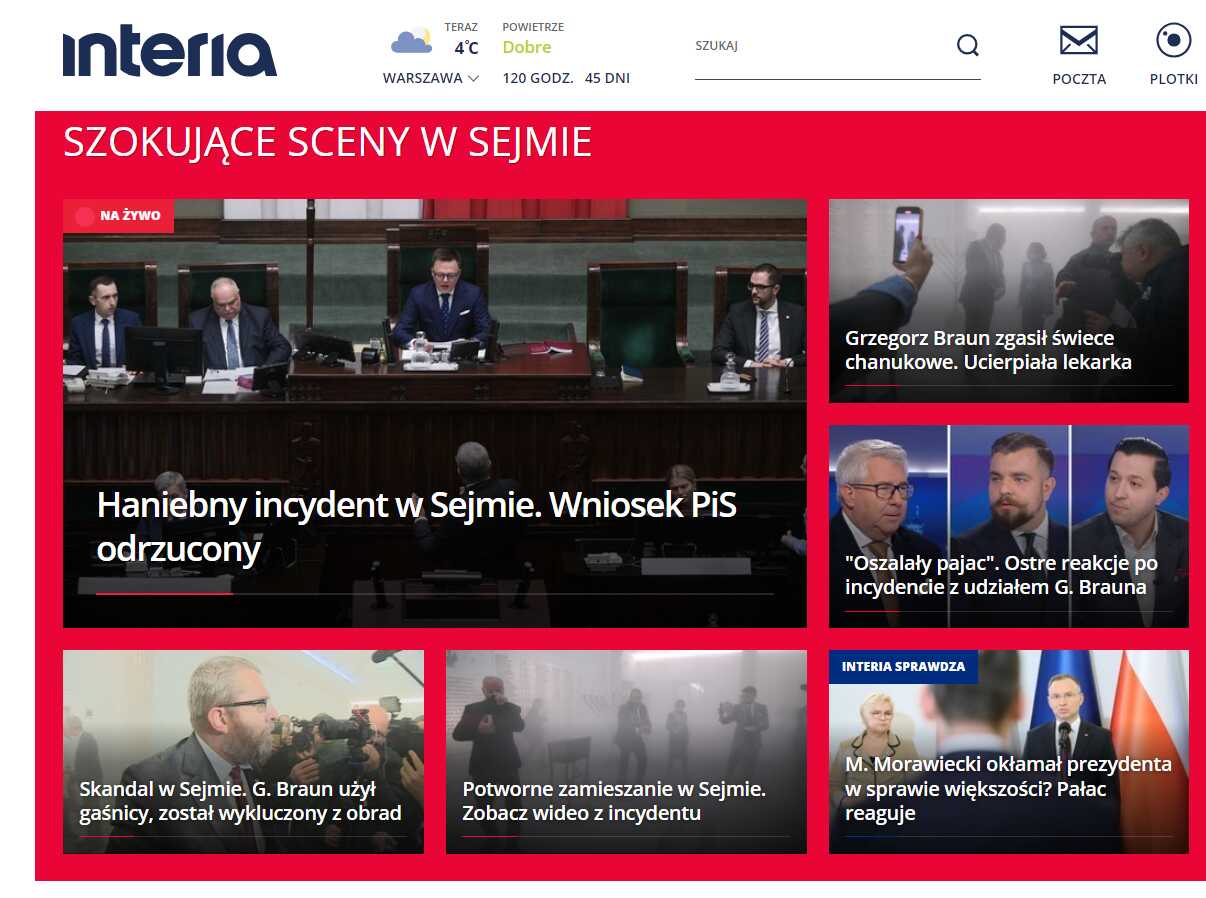Open the Szokujące sceny w Sejmie heading
The height and width of the screenshot is (898, 1206).
click(x=327, y=143)
